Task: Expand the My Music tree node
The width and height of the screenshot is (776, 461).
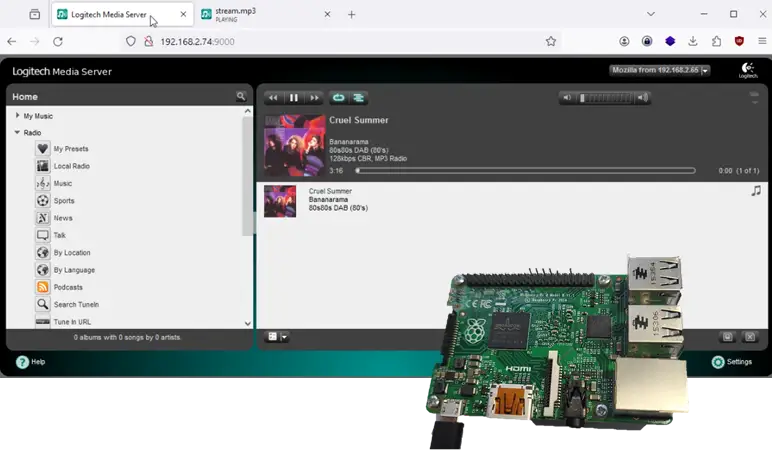Action: [x=18, y=116]
